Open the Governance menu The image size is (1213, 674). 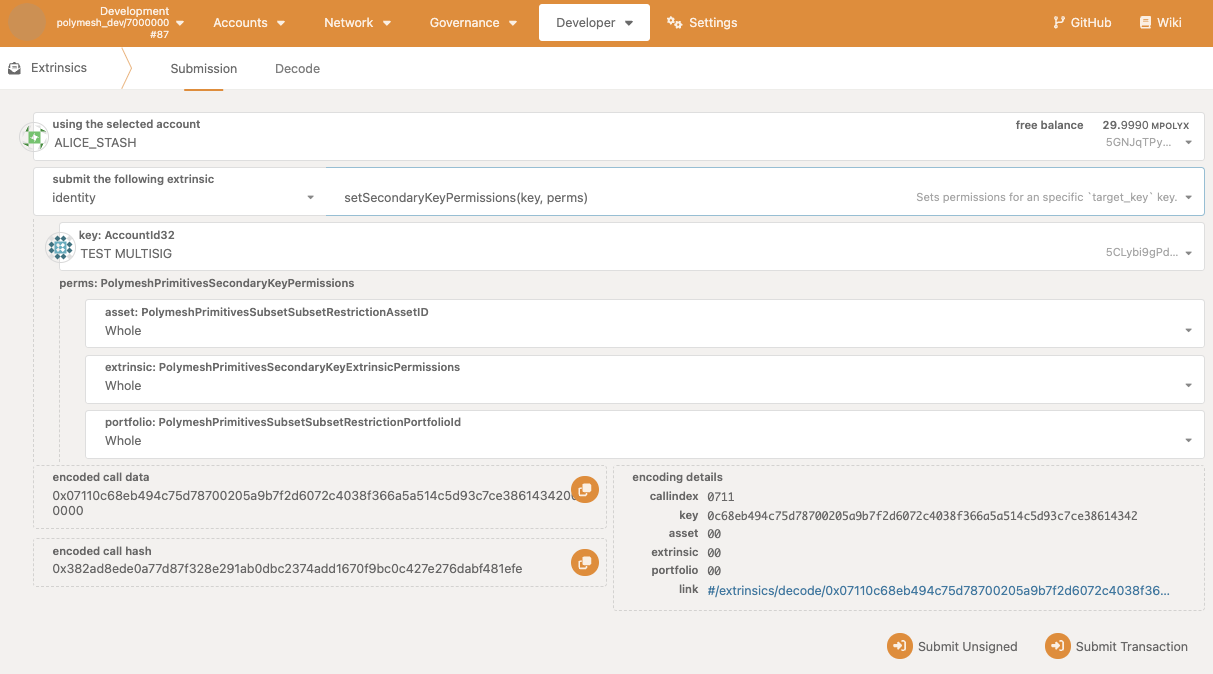tap(473, 22)
